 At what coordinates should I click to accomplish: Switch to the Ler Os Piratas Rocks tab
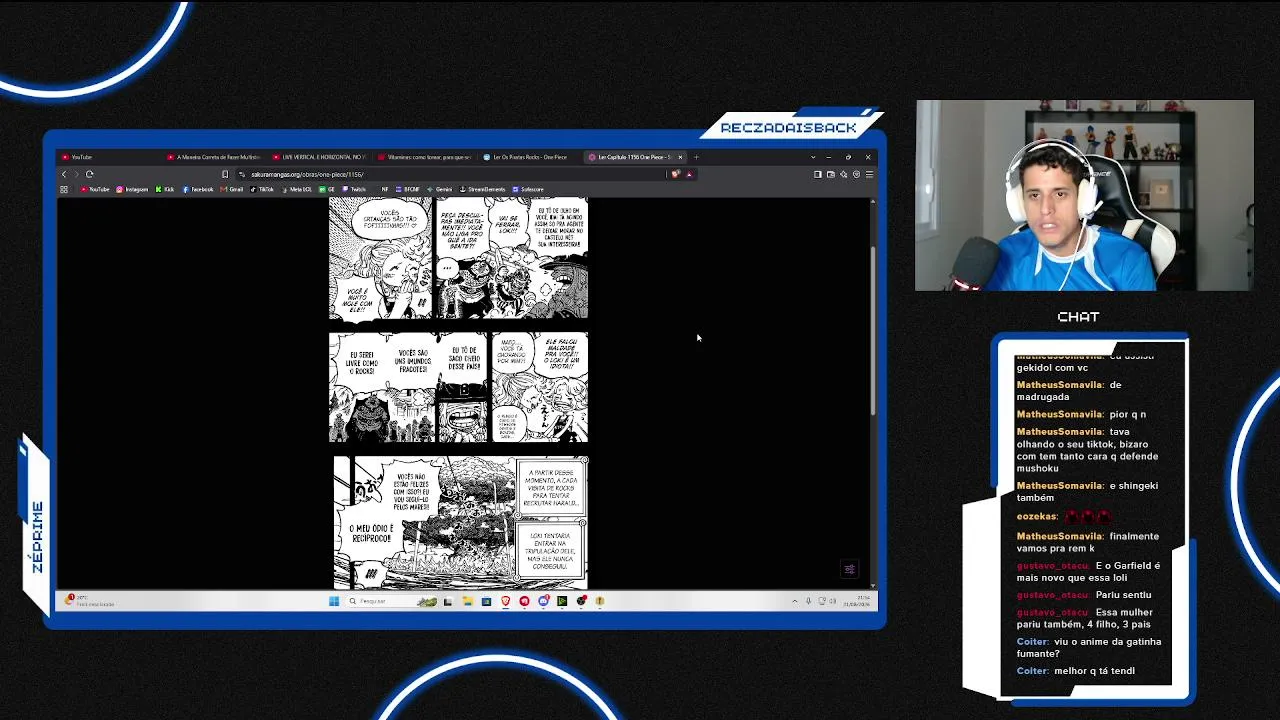[531, 157]
